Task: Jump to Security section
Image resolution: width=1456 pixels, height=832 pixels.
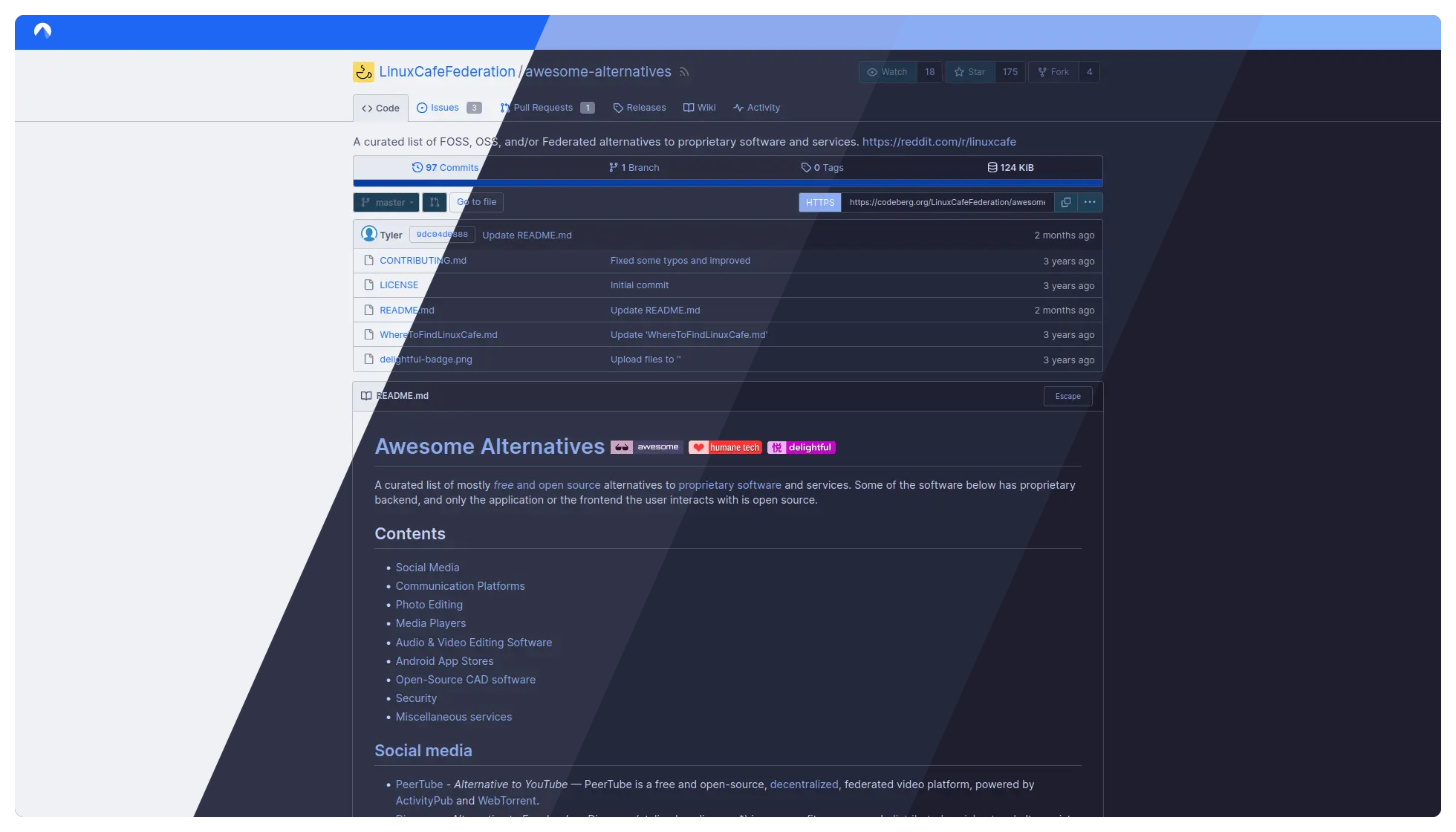Action: 417,698
